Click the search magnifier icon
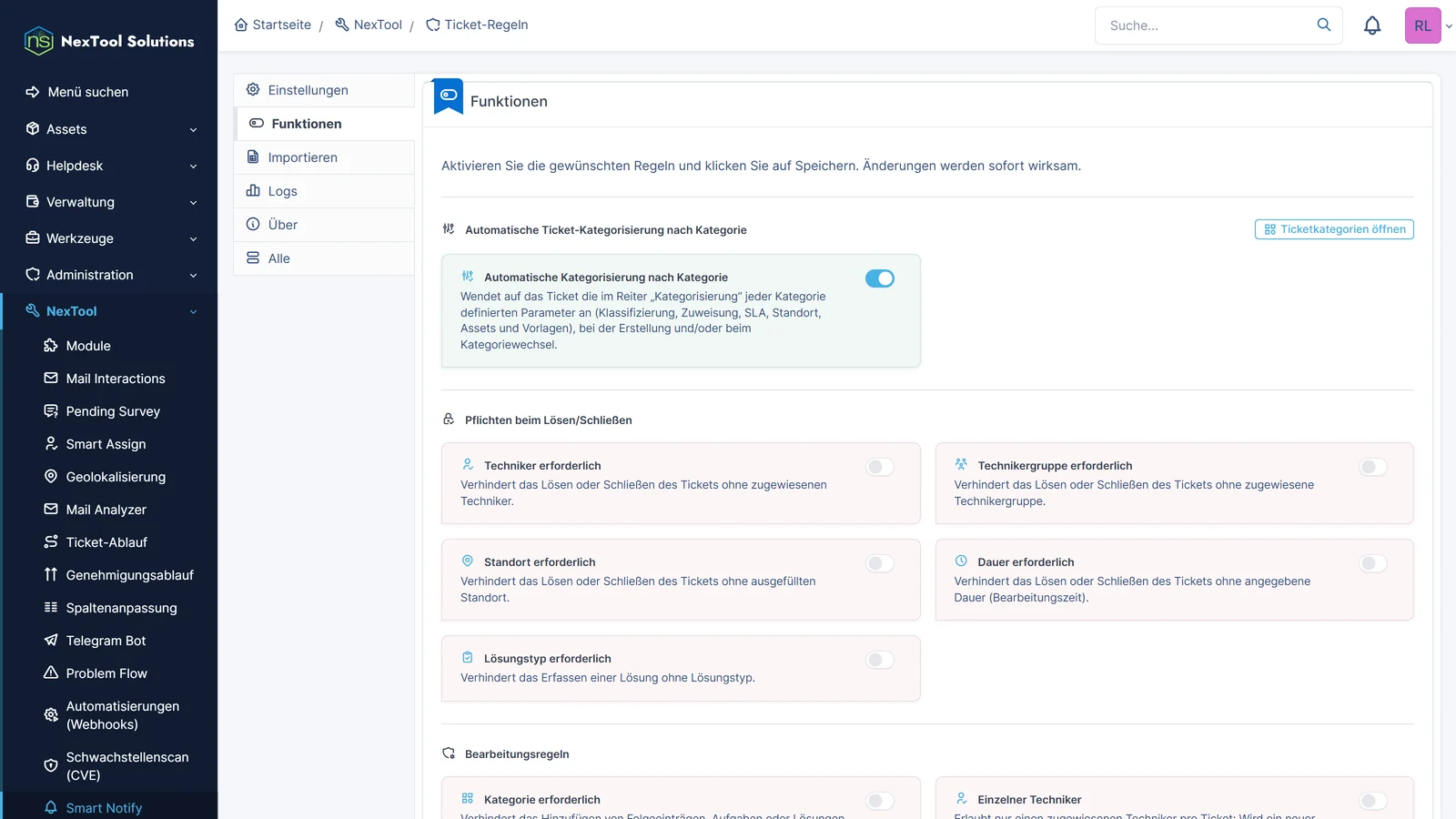This screenshot has width=1456, height=819. point(1324,25)
